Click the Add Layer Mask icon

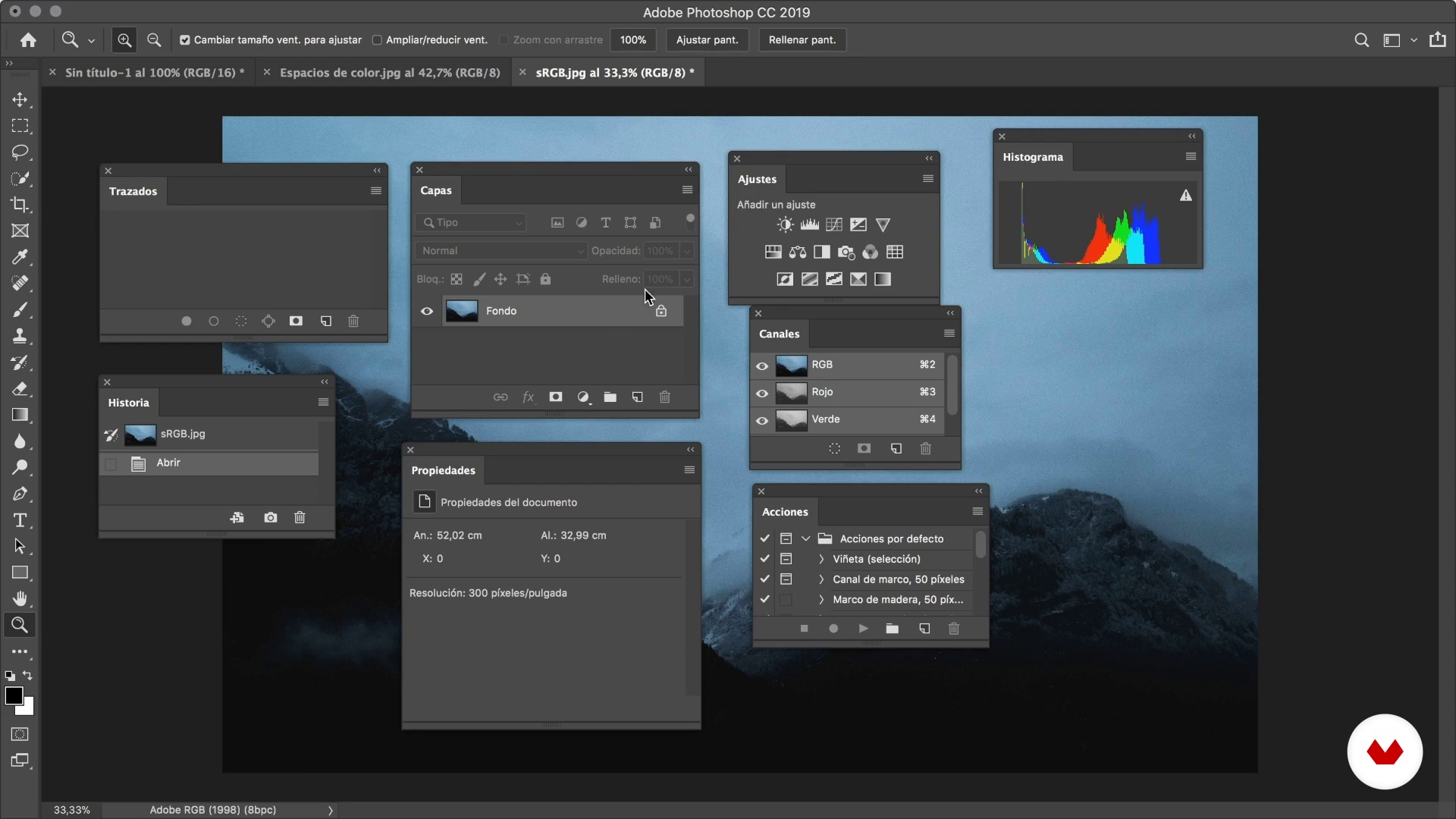click(556, 397)
